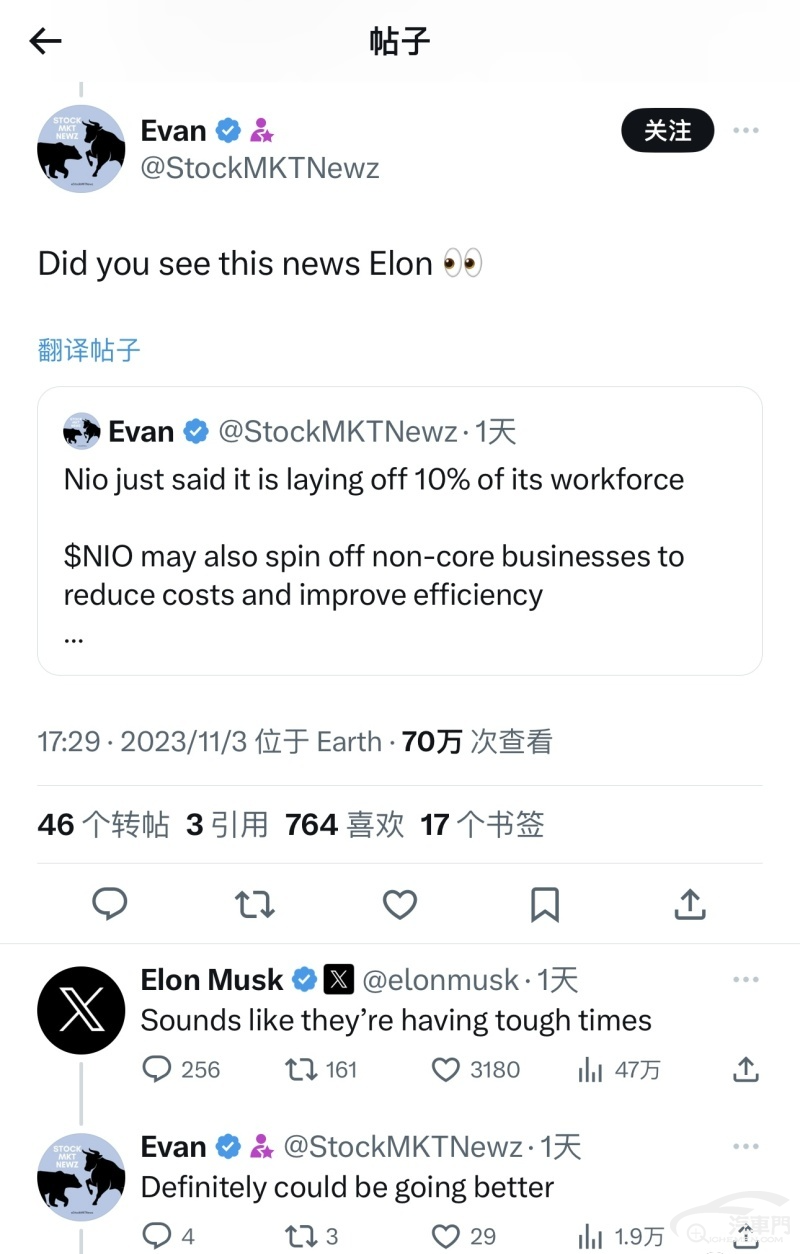
Task: Repost Elon Musk's reply showing 161
Action: [321, 1070]
